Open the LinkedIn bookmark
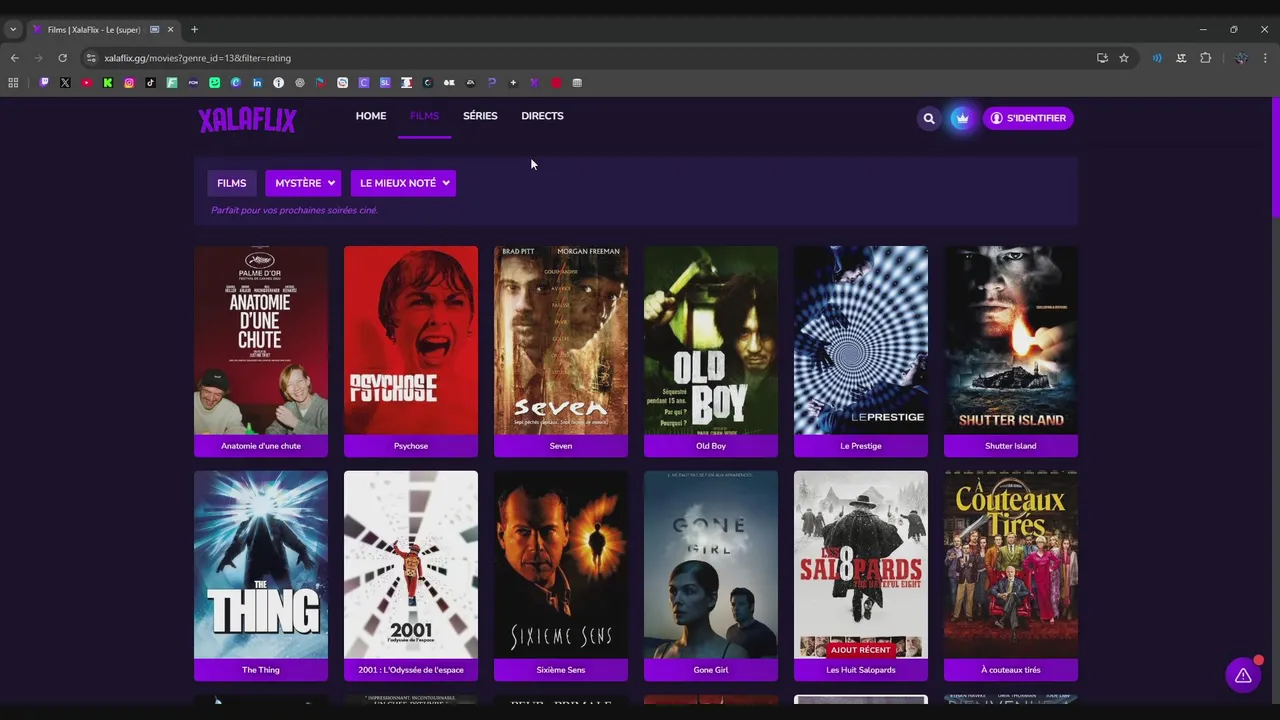 [257, 83]
